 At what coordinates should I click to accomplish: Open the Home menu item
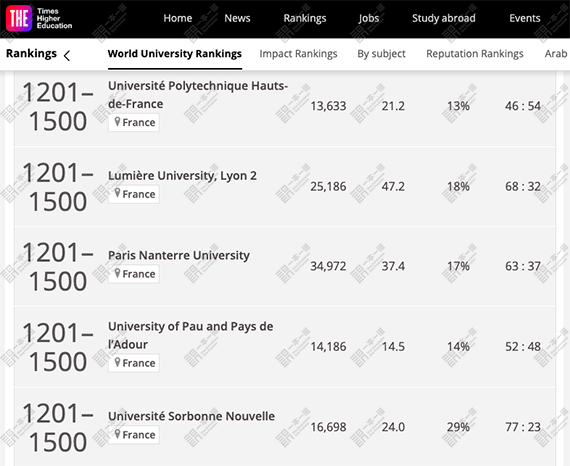[177, 18]
